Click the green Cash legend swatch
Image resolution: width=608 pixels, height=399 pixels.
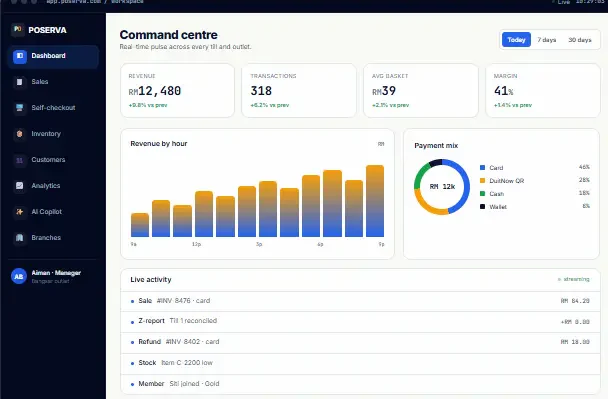(482, 193)
